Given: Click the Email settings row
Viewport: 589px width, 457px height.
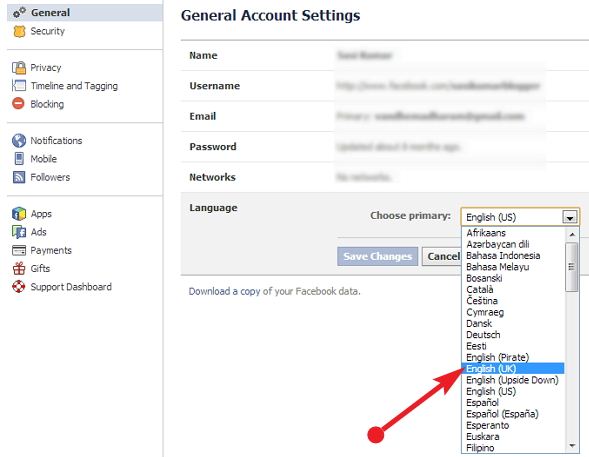Looking at the screenshot, I should pos(385,116).
